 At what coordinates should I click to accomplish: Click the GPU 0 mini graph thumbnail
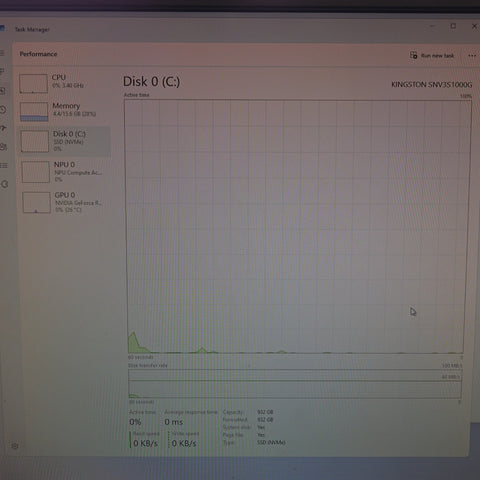coord(36,202)
